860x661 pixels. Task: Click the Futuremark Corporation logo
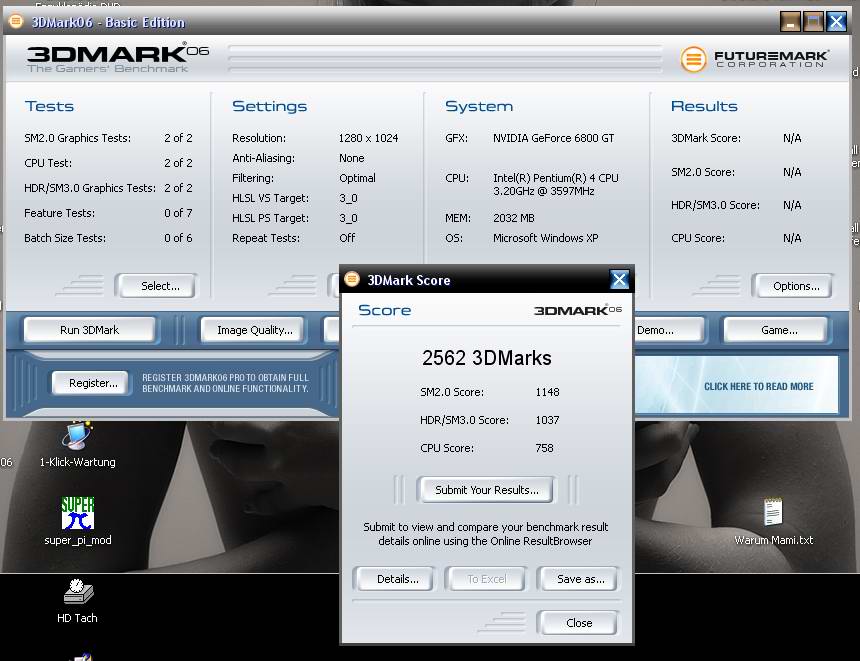(755, 59)
